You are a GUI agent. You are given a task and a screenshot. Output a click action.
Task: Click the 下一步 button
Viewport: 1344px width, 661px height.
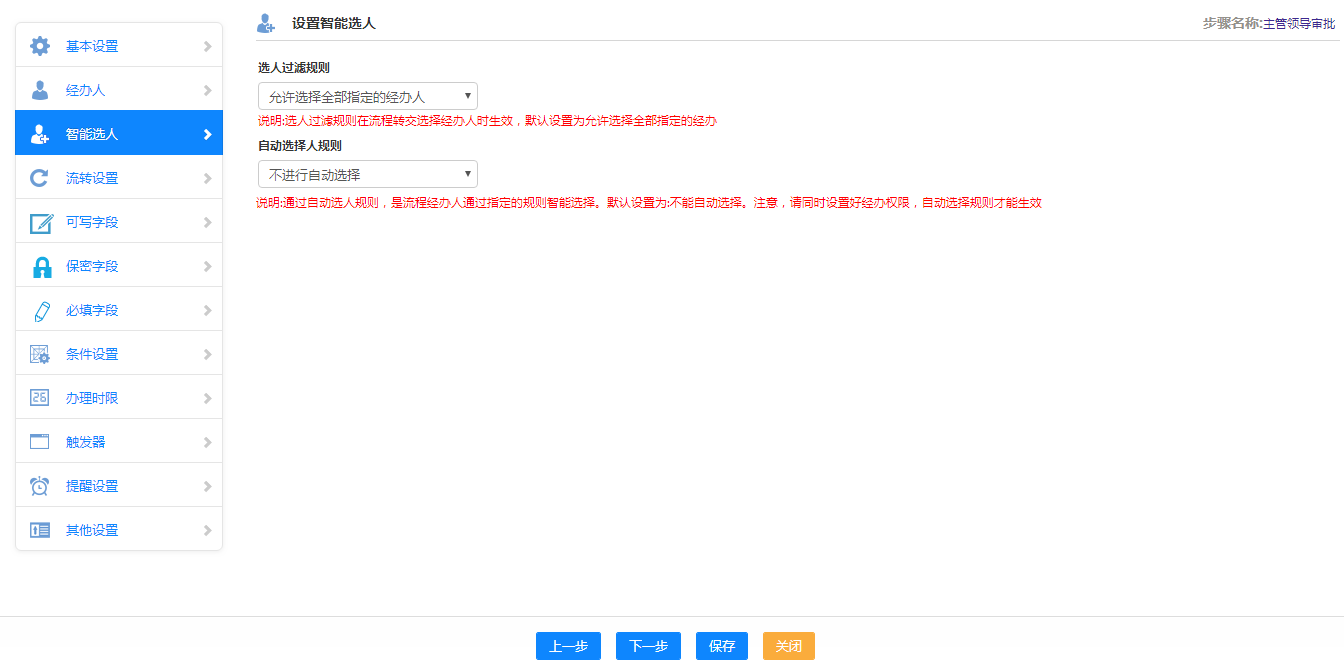[x=648, y=646]
